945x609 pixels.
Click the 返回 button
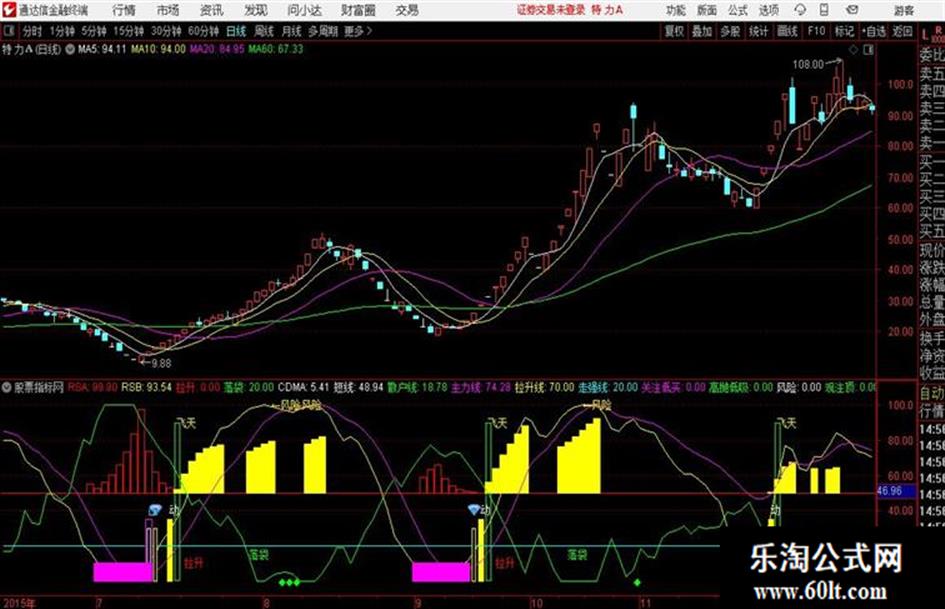902,31
